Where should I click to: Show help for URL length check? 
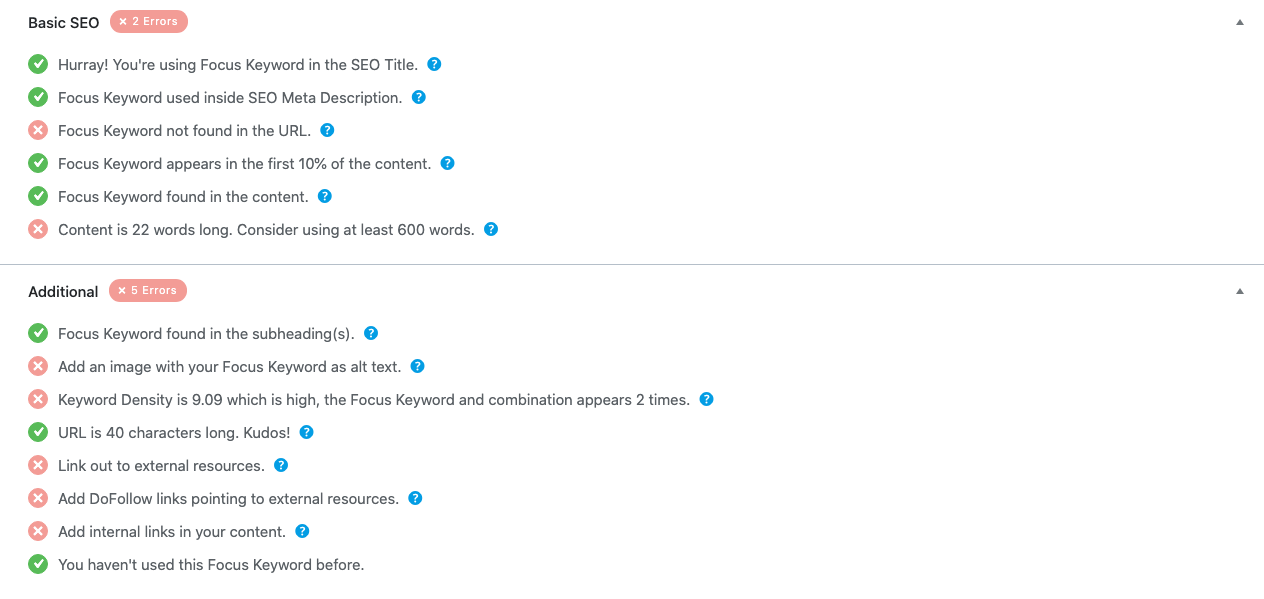click(x=307, y=432)
